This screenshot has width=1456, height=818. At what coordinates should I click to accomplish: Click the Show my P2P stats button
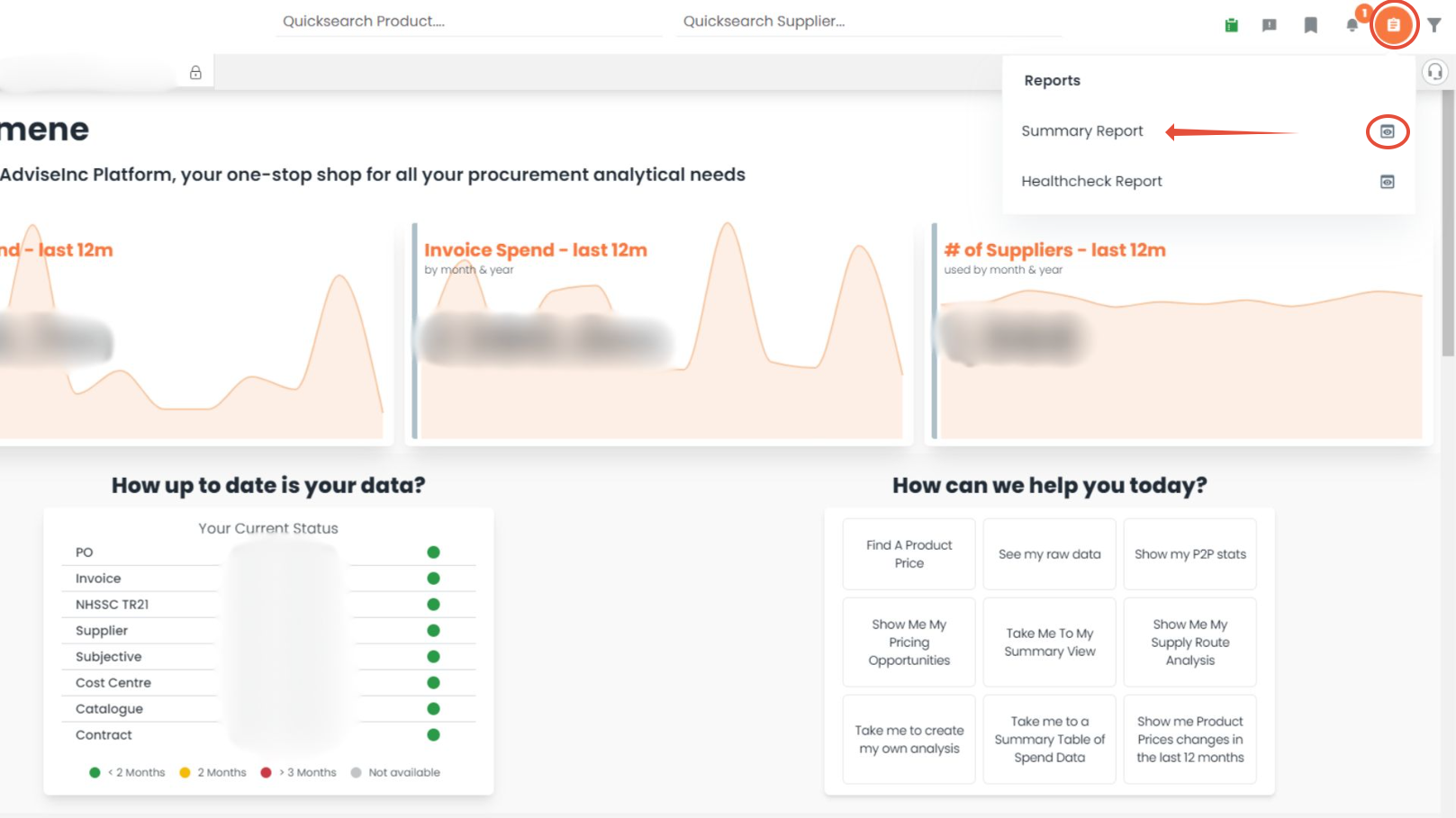pyautogui.click(x=1190, y=554)
